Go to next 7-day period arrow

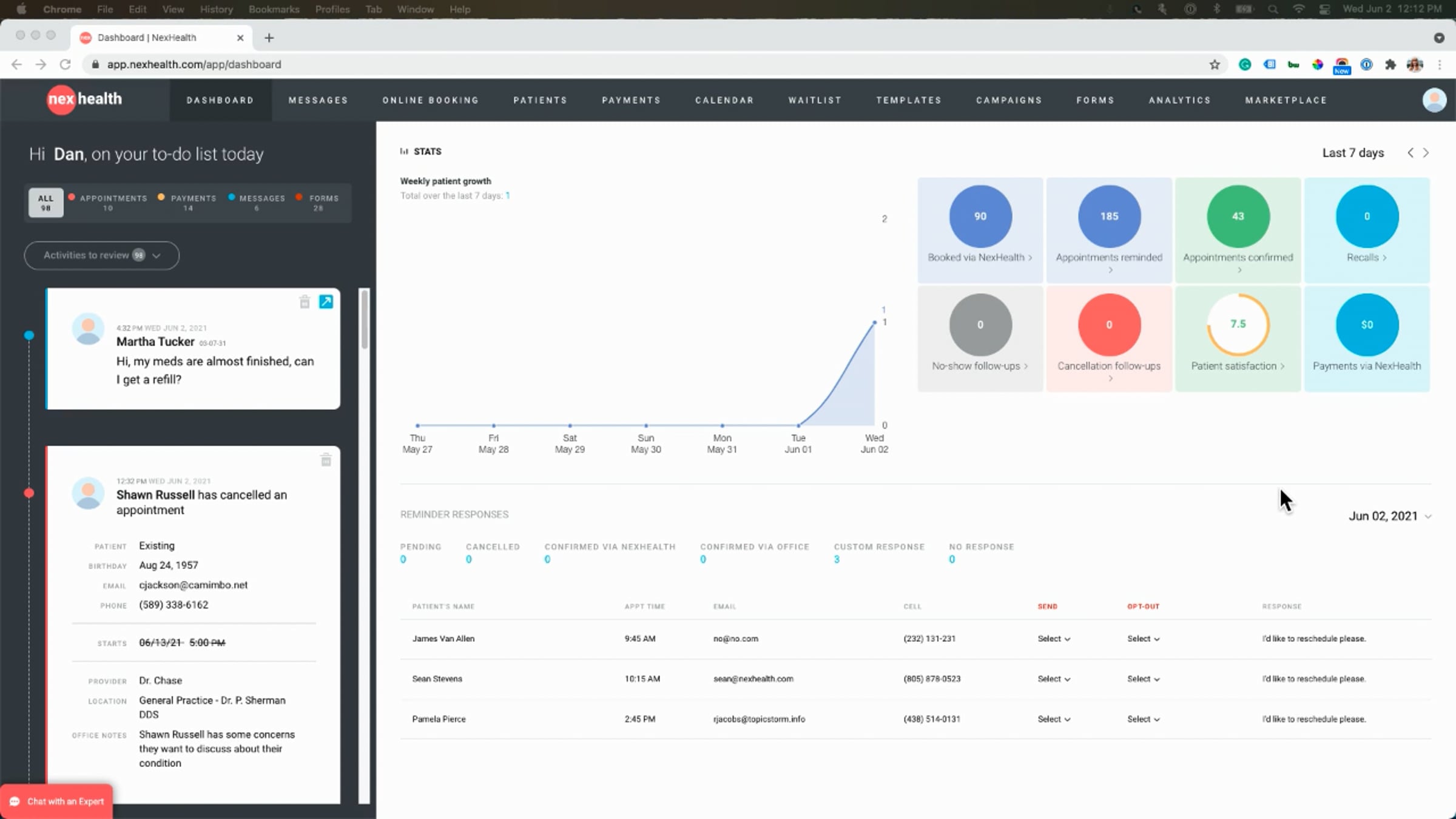click(1426, 153)
